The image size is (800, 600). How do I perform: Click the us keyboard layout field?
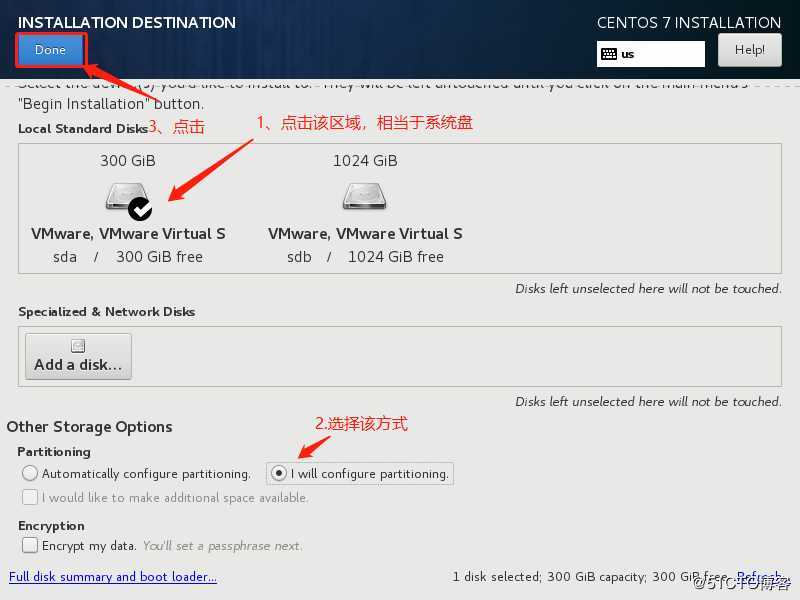tap(651, 54)
